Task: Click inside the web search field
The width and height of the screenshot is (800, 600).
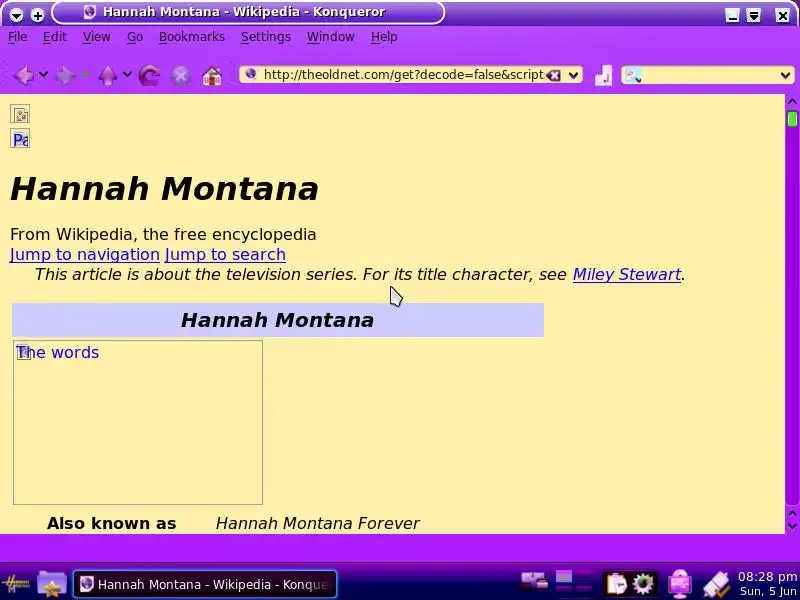Action: click(709, 76)
